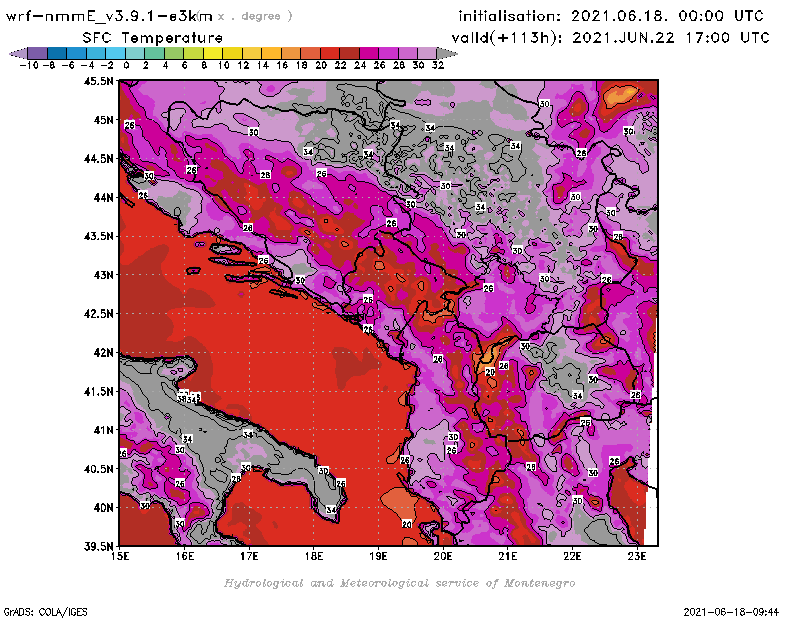
Task: Click the '-10' tick under the color scale
Action: coord(29,65)
